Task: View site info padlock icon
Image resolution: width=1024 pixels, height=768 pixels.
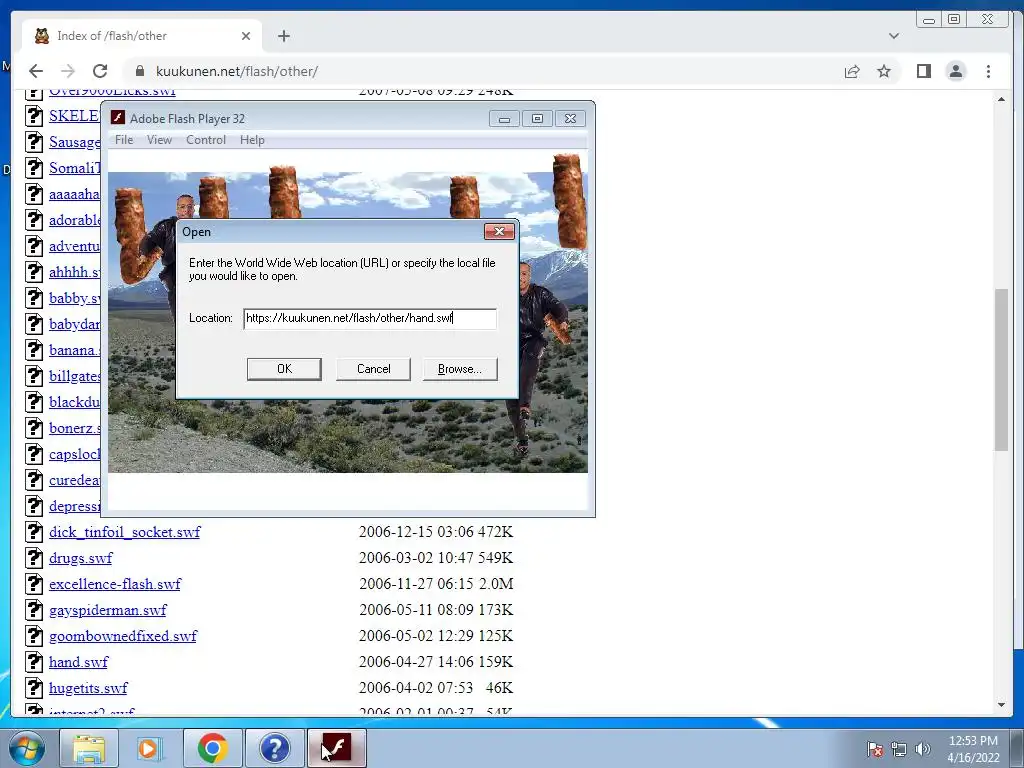Action: pos(139,71)
